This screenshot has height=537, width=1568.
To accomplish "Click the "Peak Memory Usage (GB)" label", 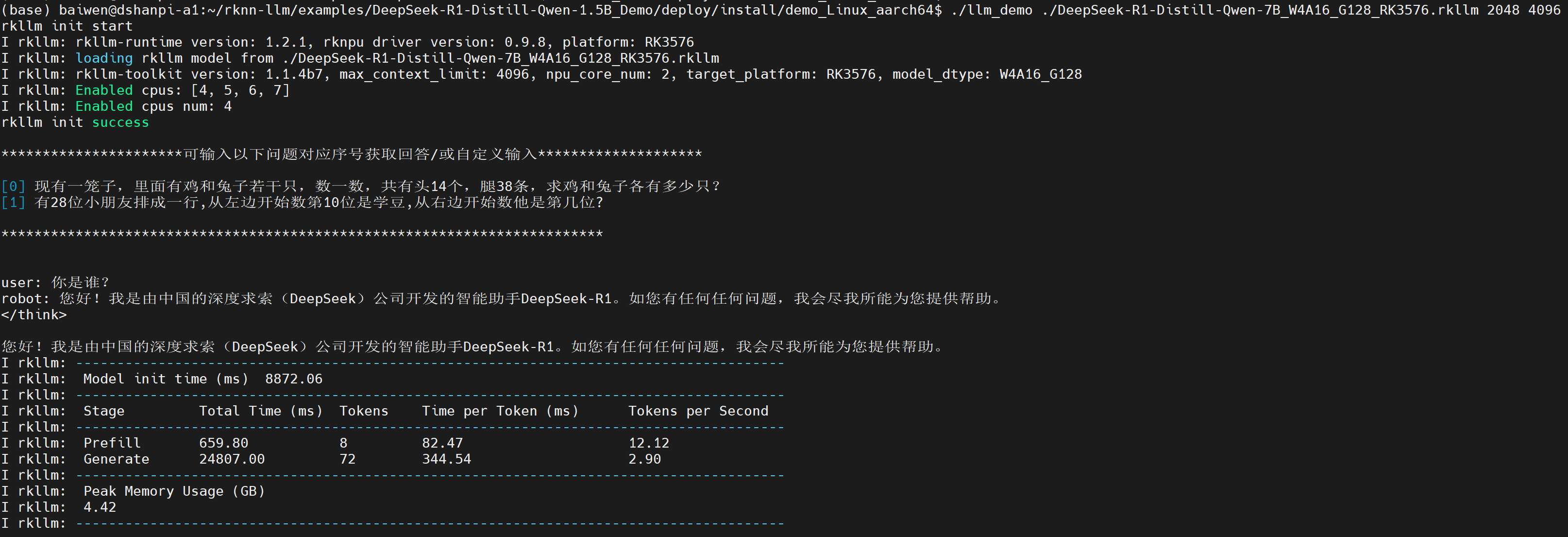I will coord(174,491).
